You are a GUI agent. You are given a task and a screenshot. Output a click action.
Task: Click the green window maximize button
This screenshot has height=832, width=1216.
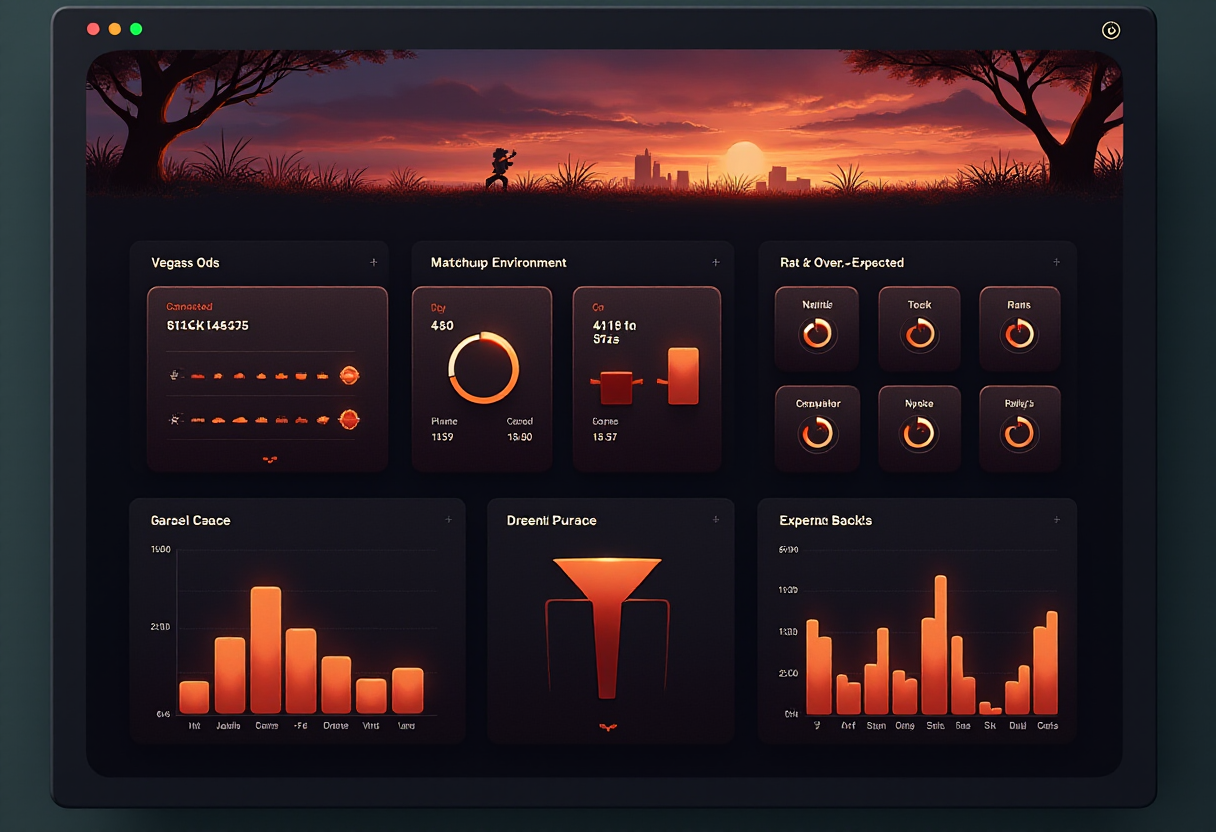136,29
